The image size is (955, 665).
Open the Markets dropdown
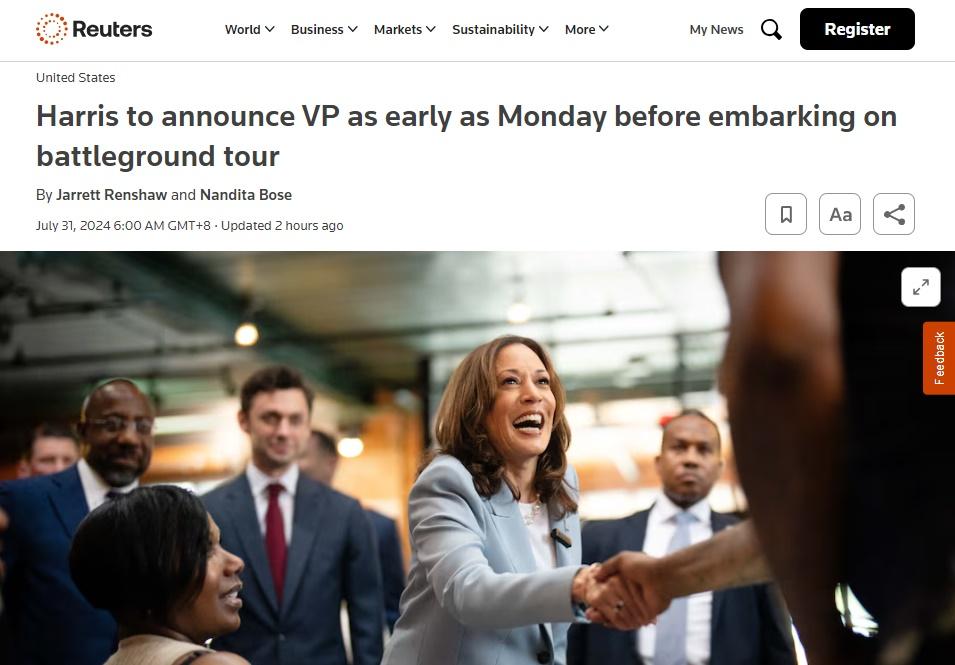coord(404,29)
